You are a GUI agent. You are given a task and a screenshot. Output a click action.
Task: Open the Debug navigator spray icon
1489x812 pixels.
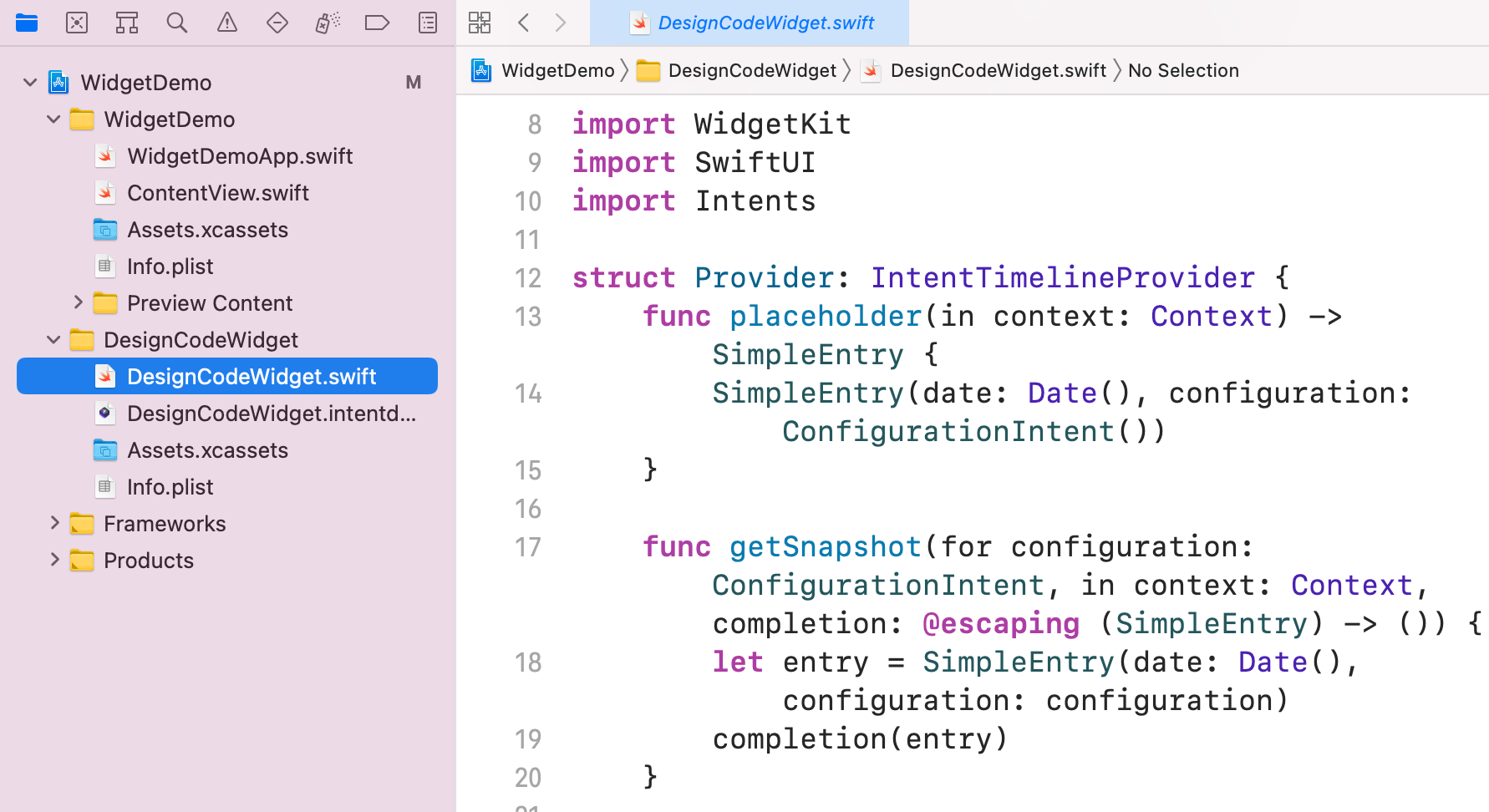[328, 23]
